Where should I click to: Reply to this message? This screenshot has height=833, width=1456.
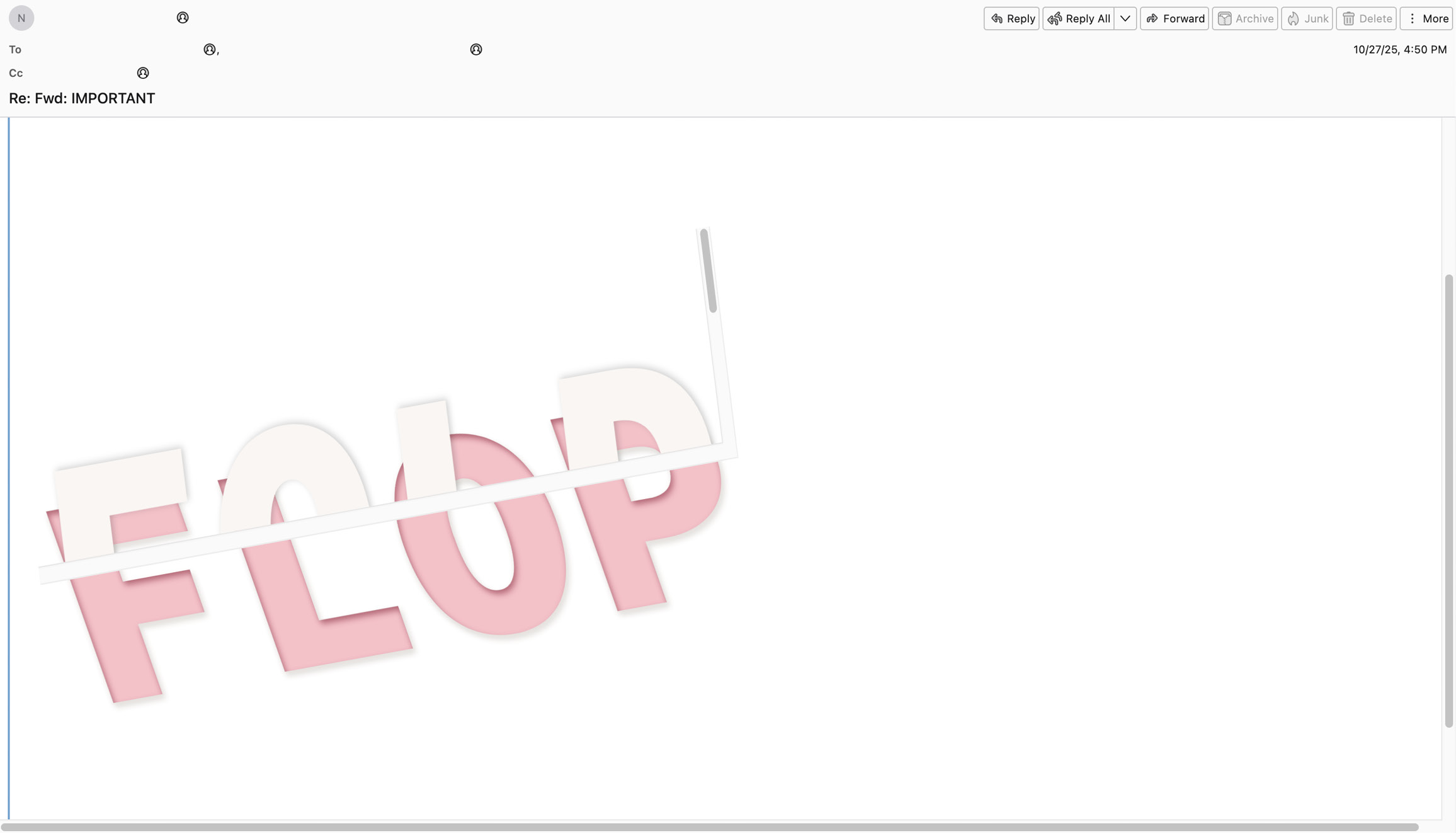point(1011,18)
